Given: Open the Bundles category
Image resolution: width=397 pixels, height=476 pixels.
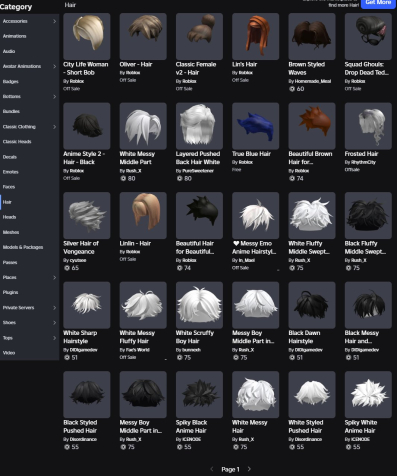Looking at the screenshot, I should [11, 111].
